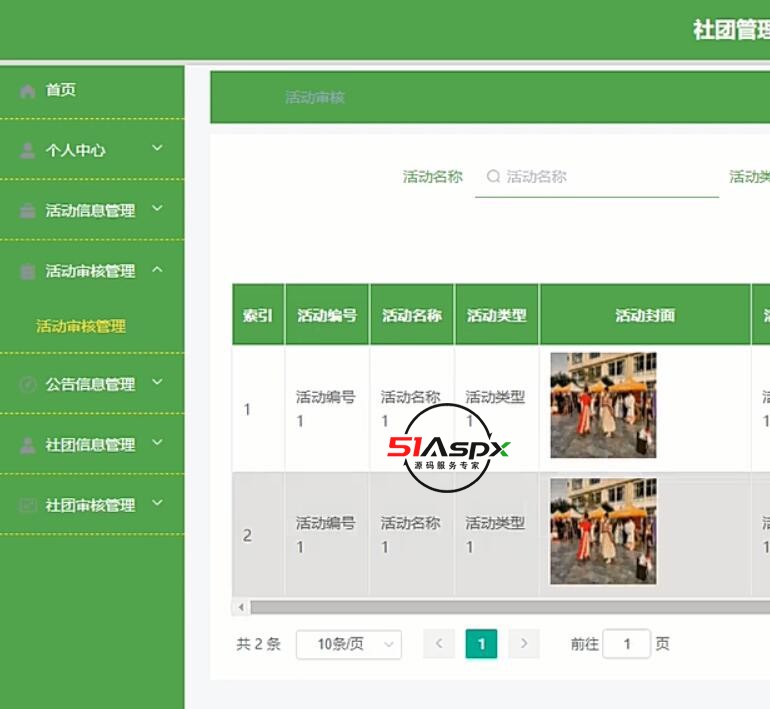The height and width of the screenshot is (709, 770).
Task: Open the activity cover image in row 1
Action: coord(603,405)
